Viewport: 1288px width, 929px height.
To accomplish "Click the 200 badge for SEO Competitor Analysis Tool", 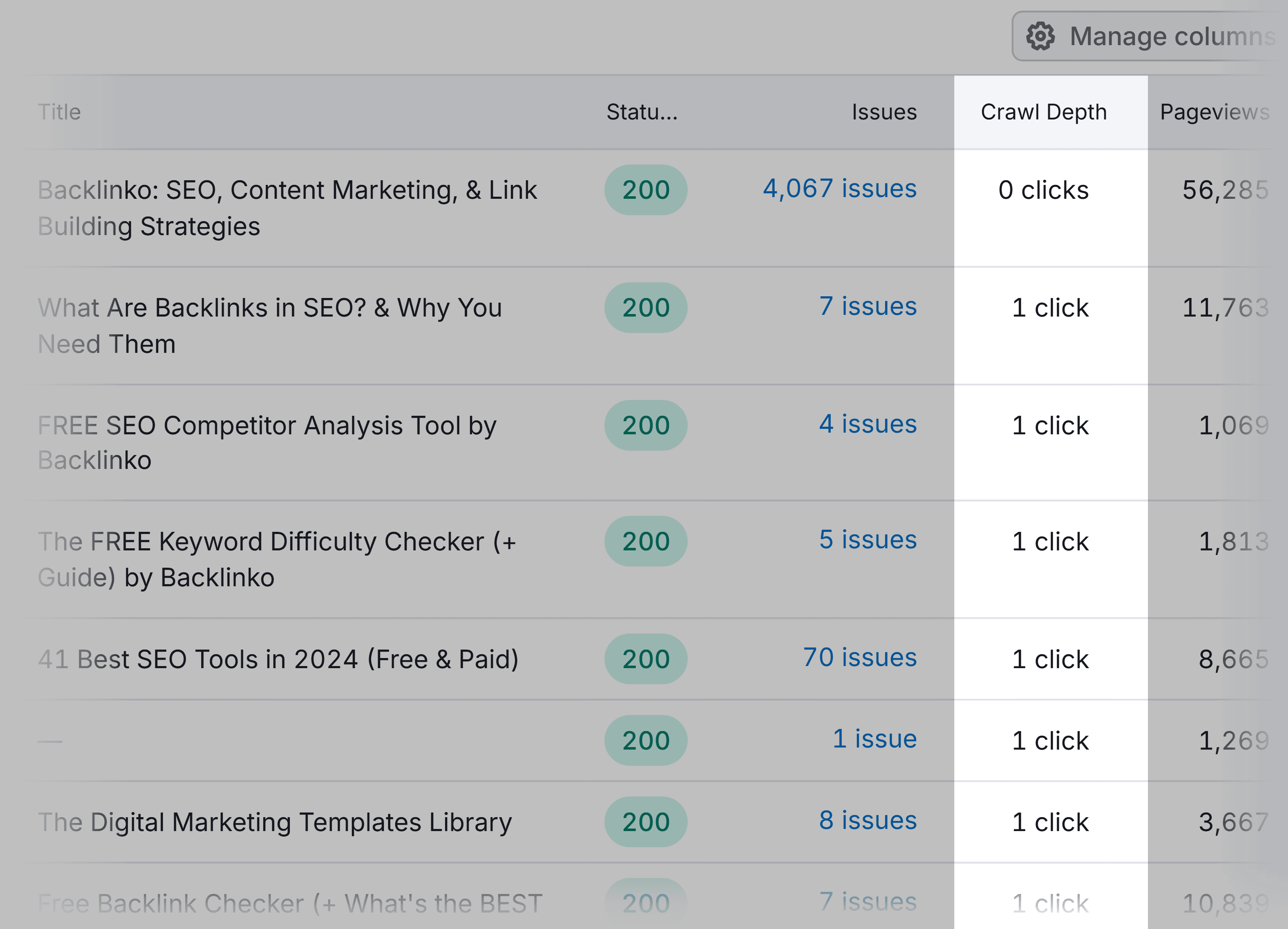I will [x=646, y=425].
